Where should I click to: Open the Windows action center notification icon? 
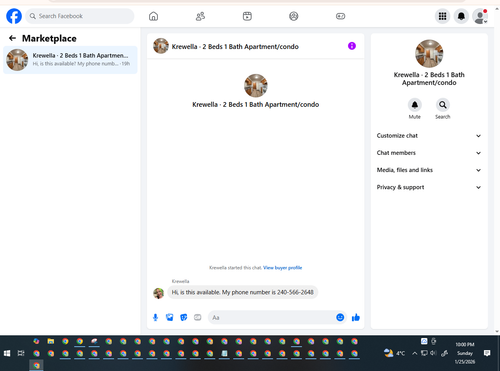coord(487,353)
